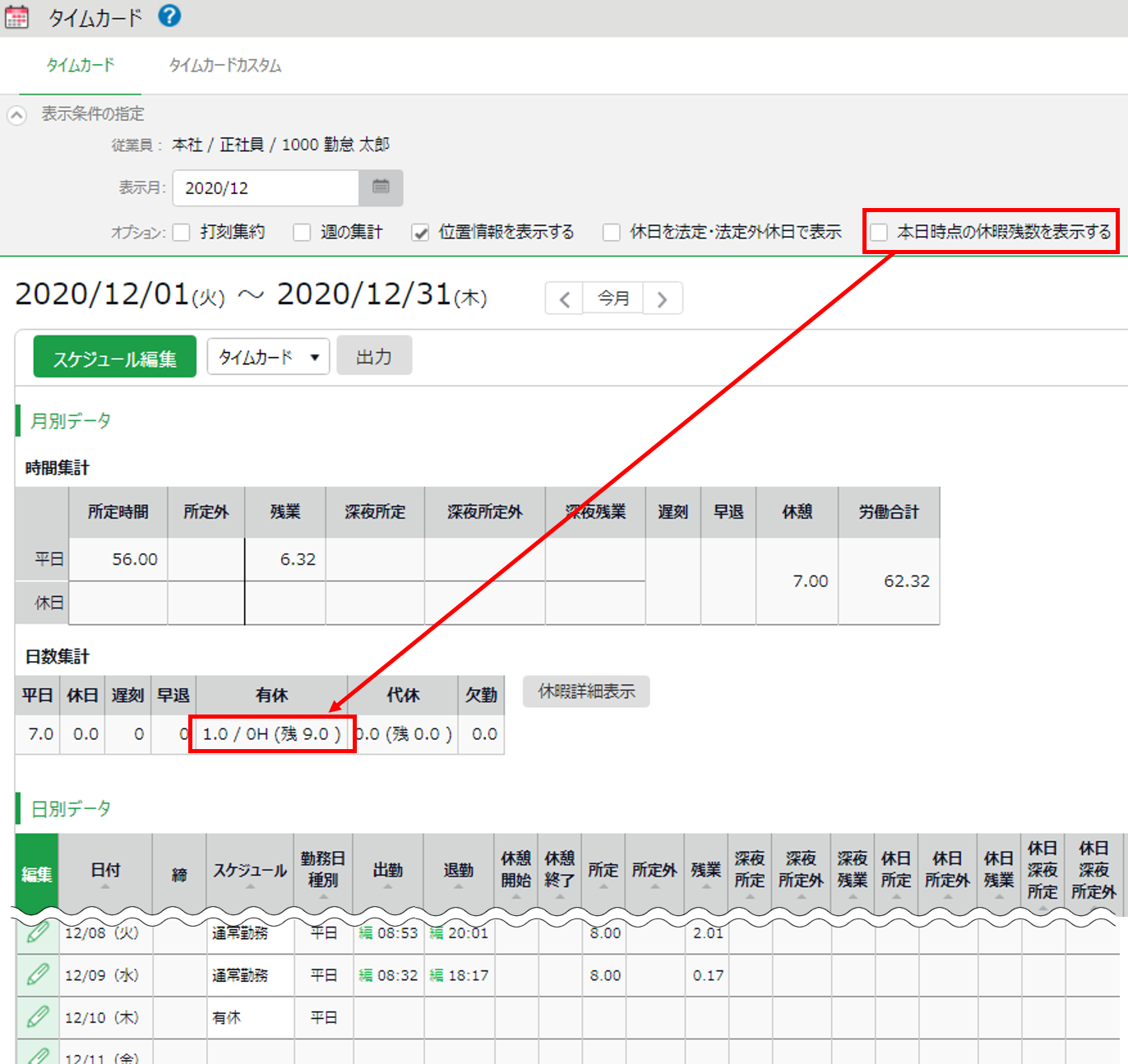Collapse the 表示条件の指定 section

pyautogui.click(x=17, y=115)
